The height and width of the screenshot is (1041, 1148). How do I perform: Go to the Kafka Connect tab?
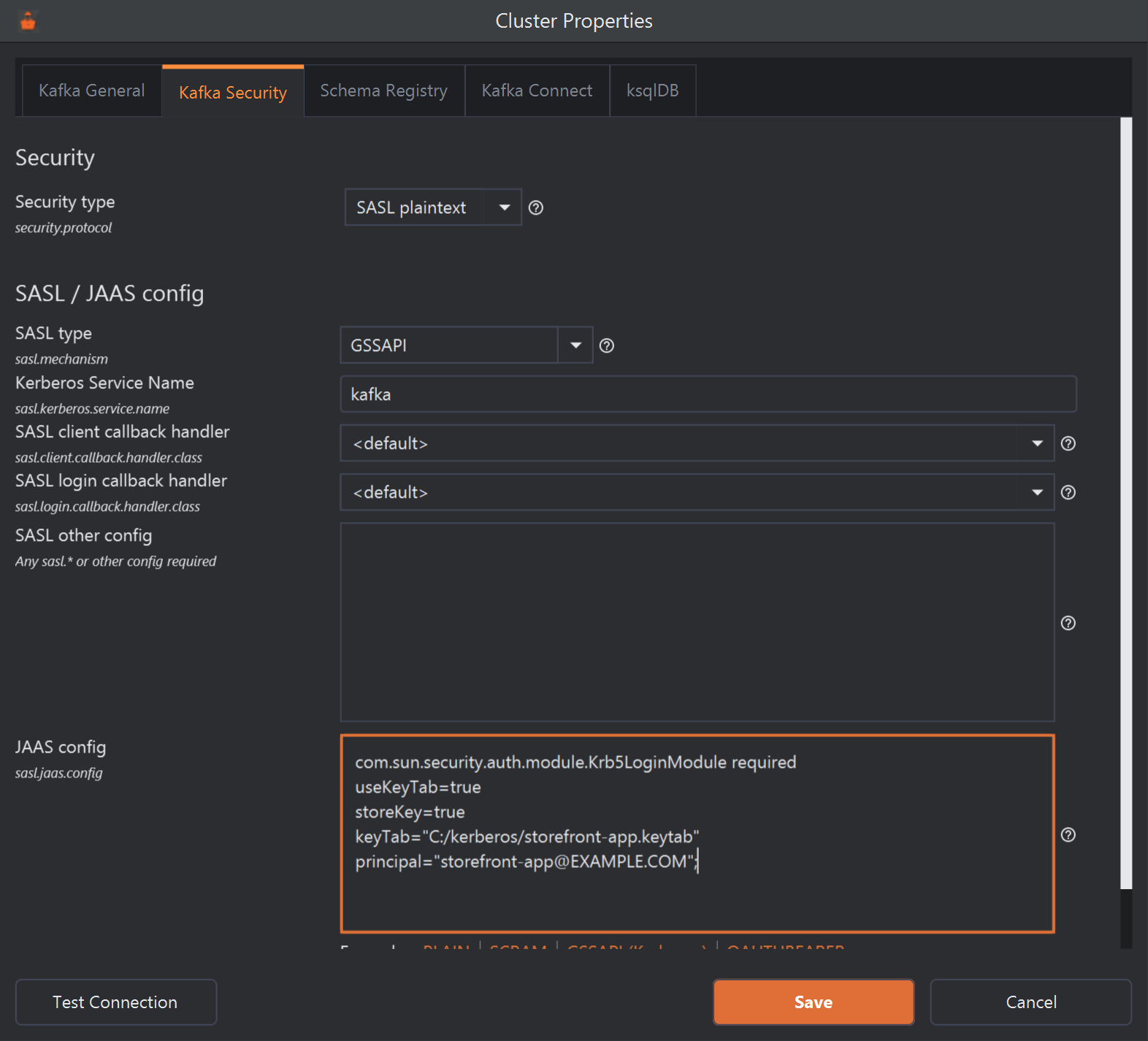click(x=537, y=91)
